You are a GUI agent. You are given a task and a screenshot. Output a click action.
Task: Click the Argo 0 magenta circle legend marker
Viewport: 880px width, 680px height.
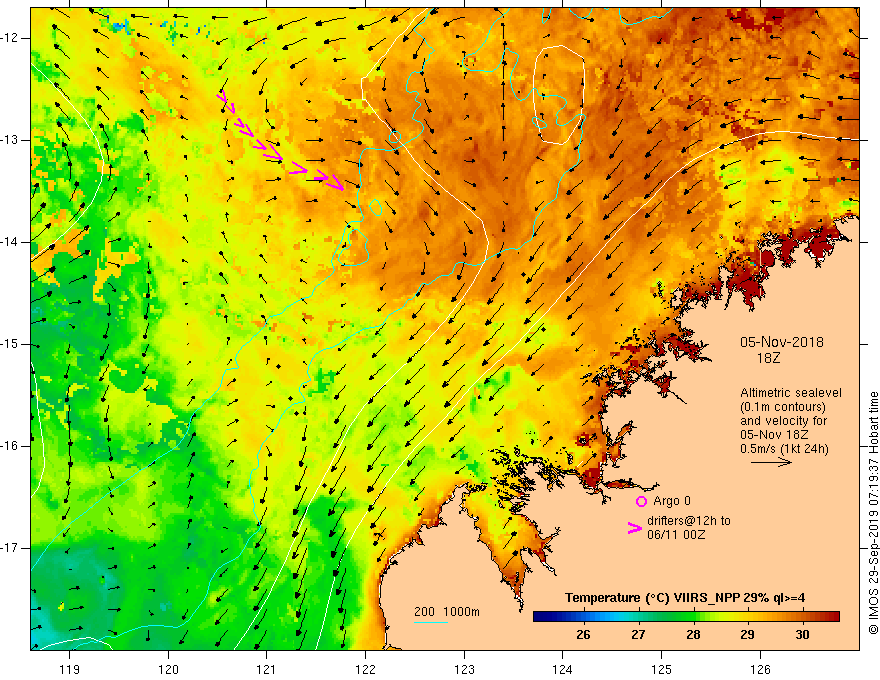(x=641, y=501)
